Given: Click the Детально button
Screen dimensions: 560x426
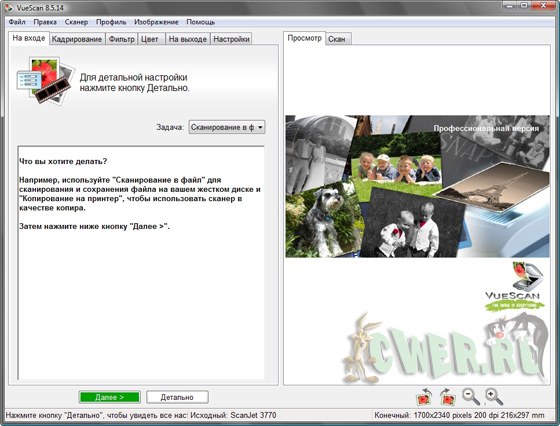Looking at the screenshot, I should coord(177,397).
